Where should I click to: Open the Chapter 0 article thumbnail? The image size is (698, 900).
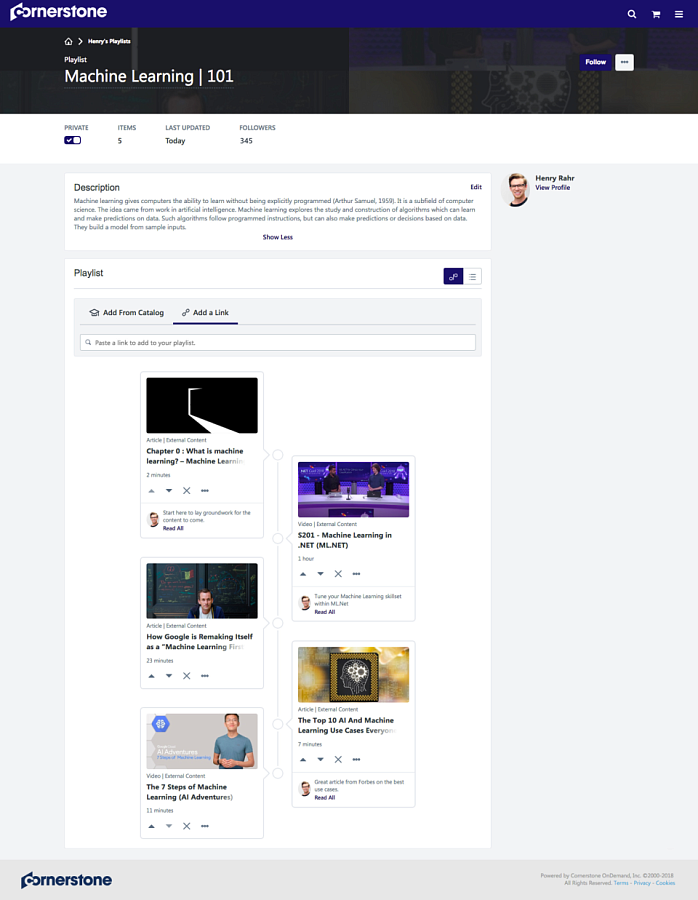202,405
